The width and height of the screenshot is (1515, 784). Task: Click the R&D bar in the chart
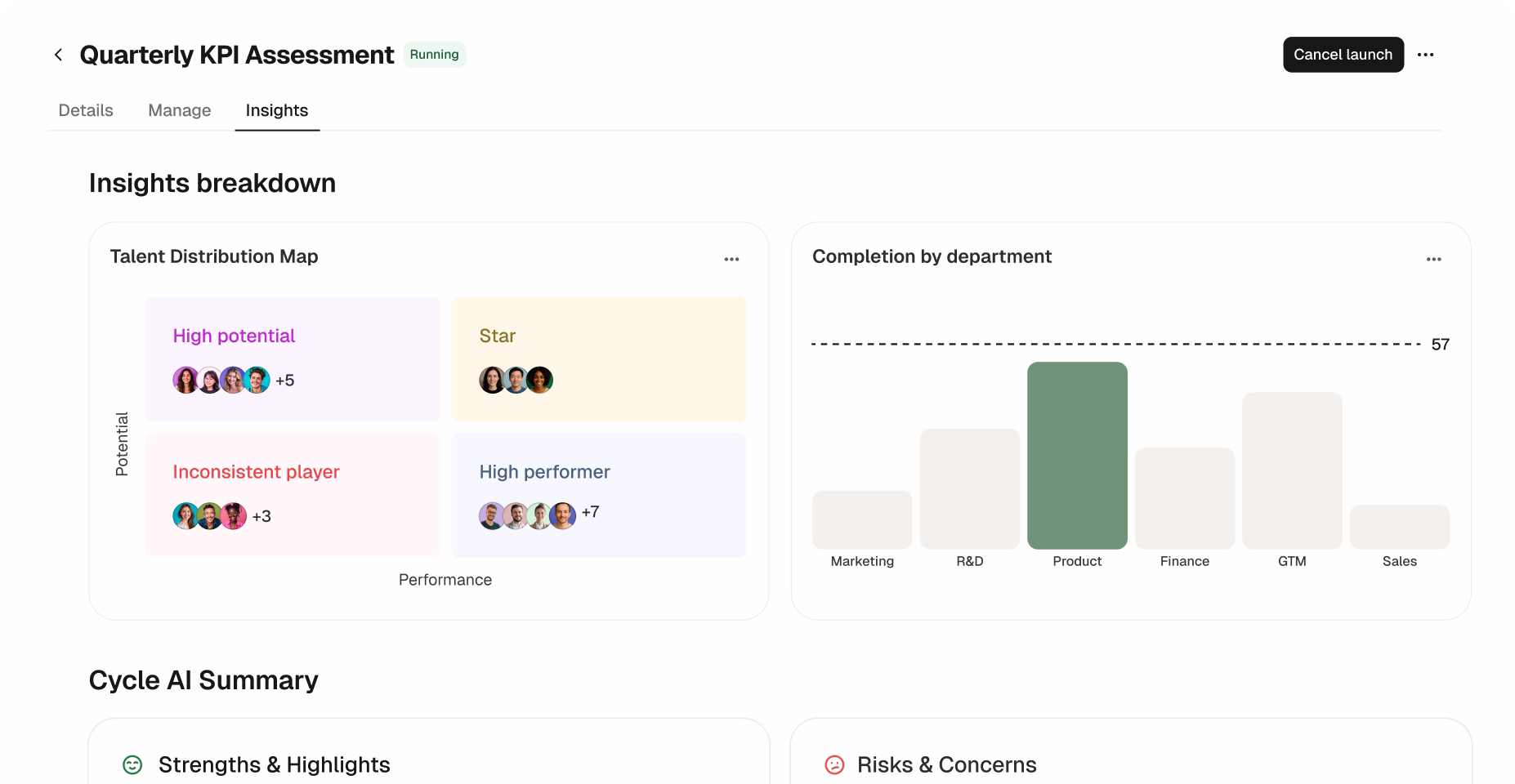coord(970,489)
